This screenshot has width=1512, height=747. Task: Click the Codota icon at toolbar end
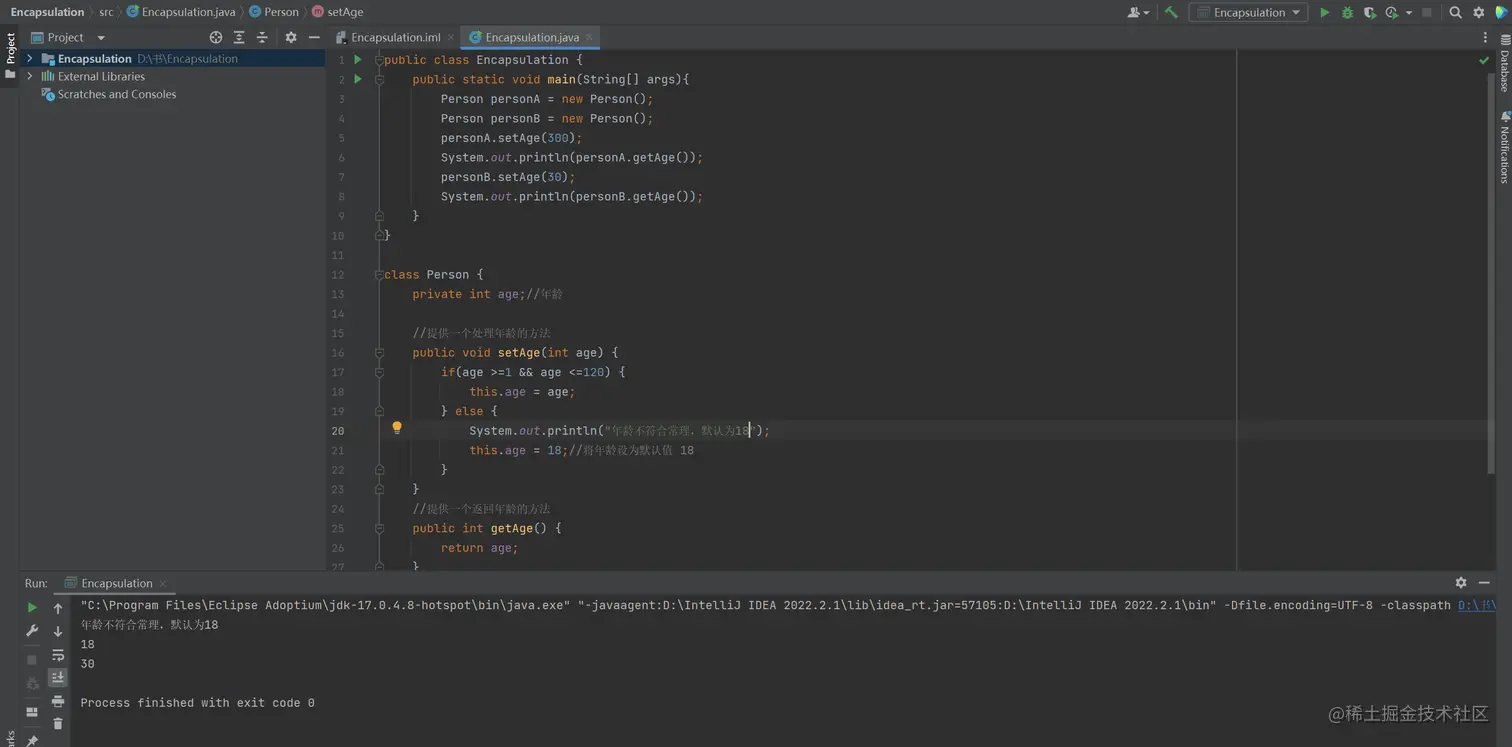[1502, 12]
